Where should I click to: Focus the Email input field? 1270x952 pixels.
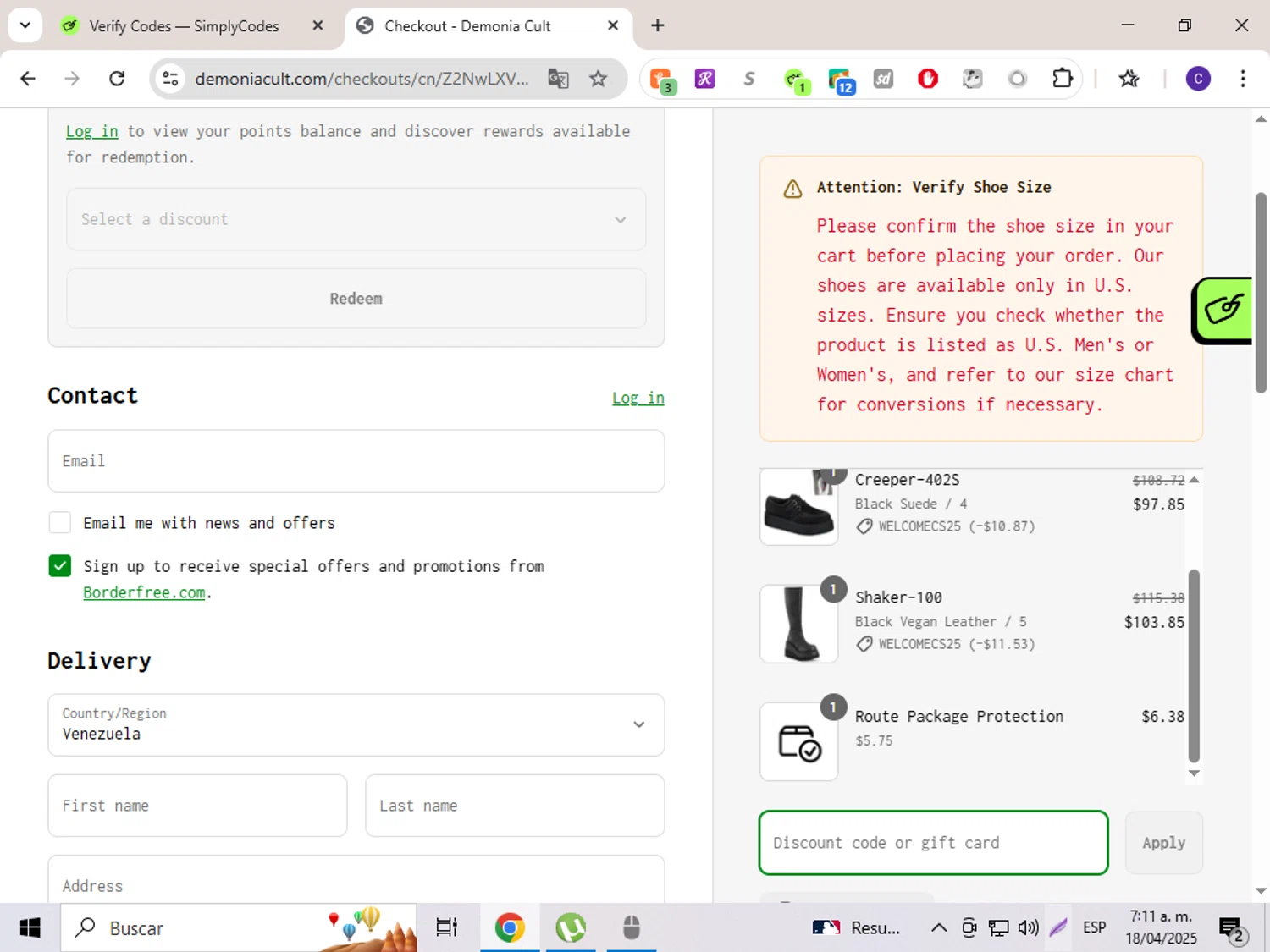356,461
